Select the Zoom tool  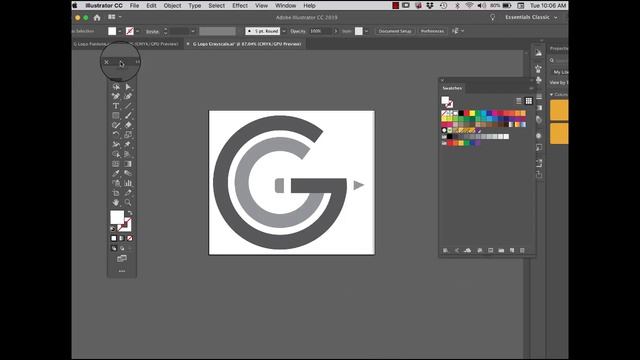(x=128, y=202)
